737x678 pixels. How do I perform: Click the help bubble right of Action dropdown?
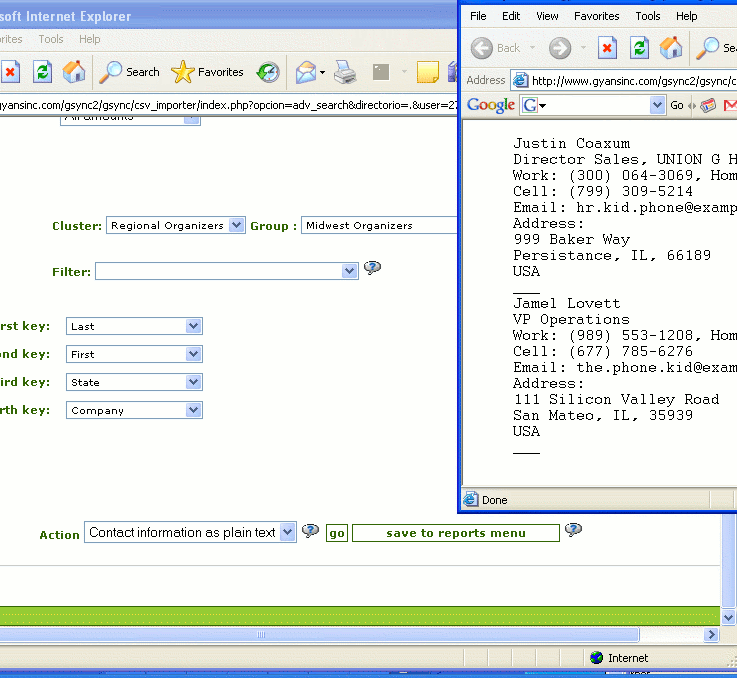311,531
